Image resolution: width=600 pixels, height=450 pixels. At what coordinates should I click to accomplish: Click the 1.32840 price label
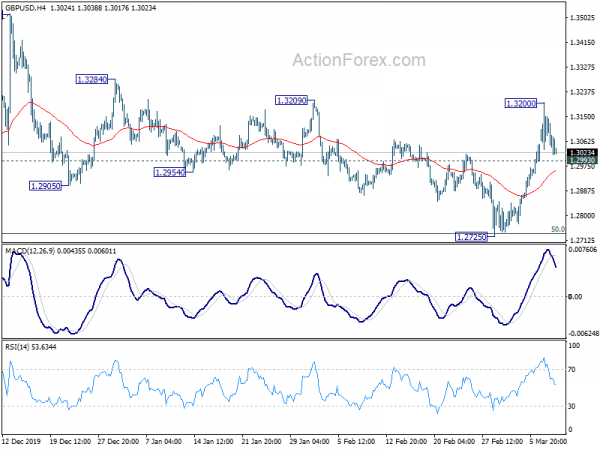[92, 80]
